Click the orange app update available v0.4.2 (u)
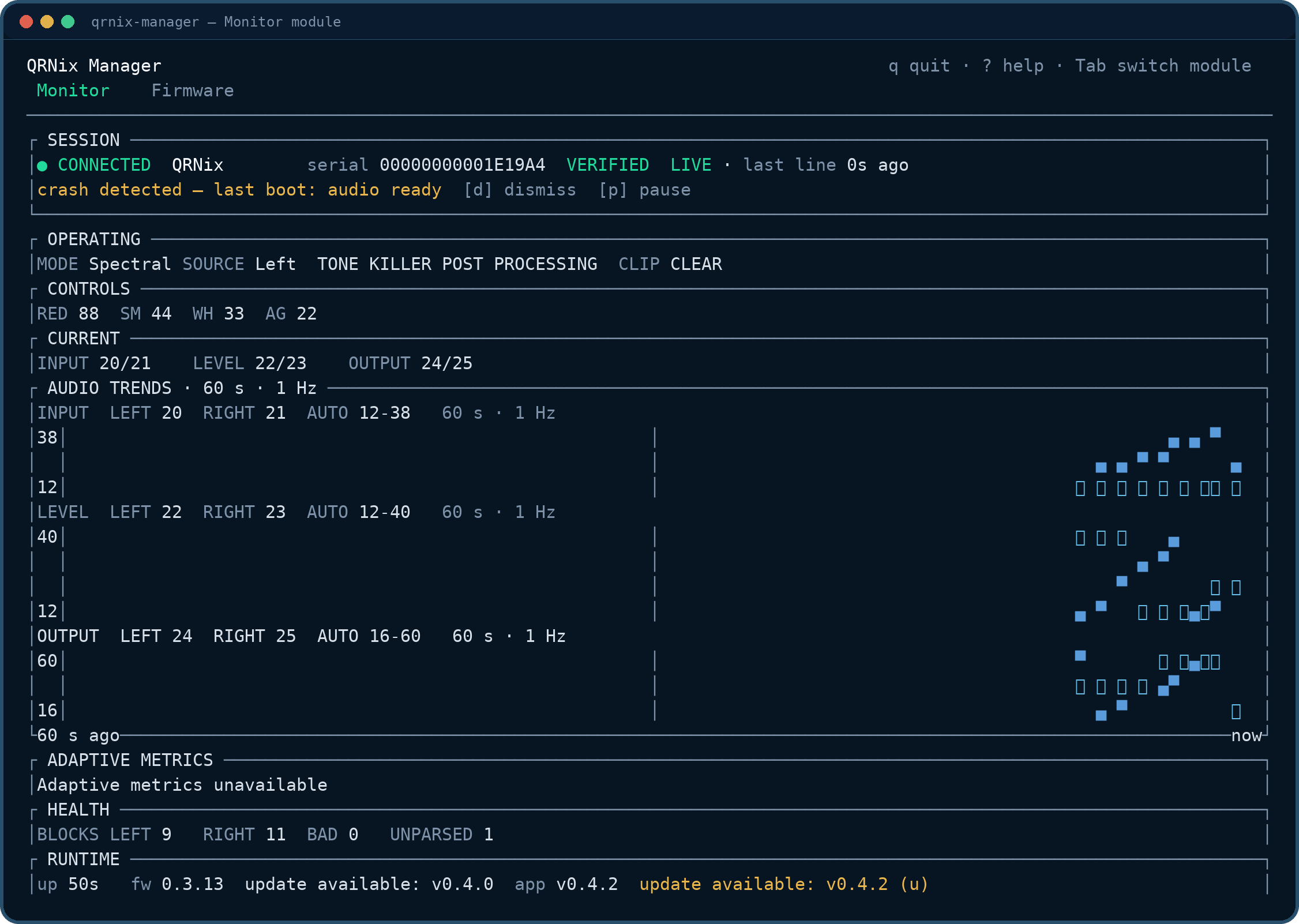This screenshot has width=1299, height=924. click(784, 884)
